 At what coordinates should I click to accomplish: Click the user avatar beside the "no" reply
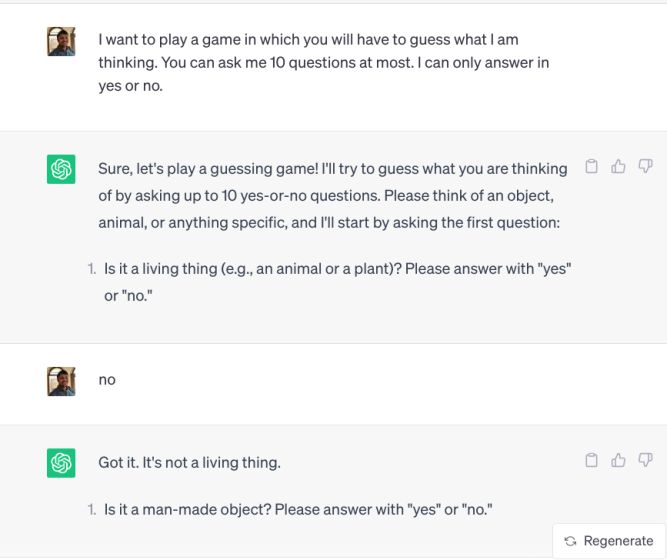pyautogui.click(x=62, y=381)
